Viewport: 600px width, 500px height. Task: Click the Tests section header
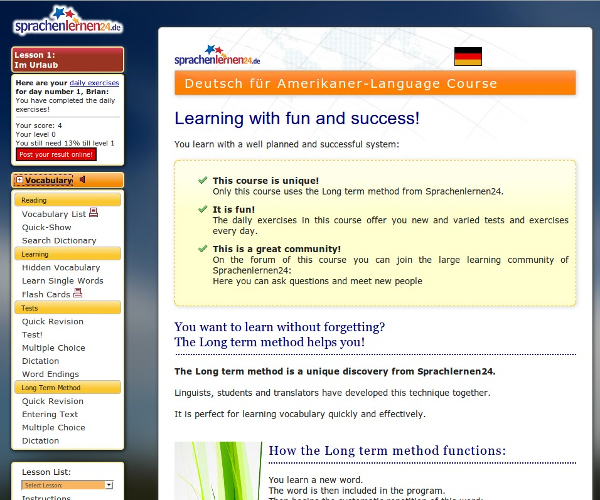[x=67, y=308]
